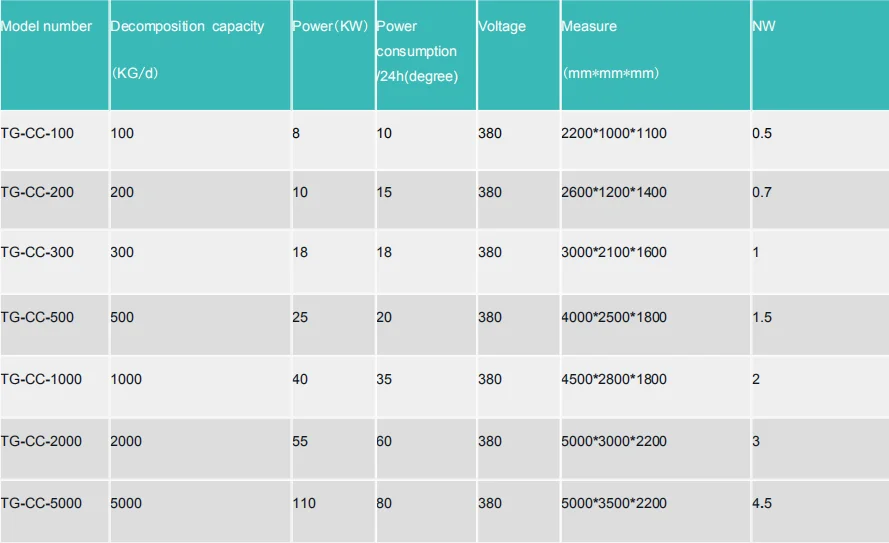Click the Voltage column header

502,26
